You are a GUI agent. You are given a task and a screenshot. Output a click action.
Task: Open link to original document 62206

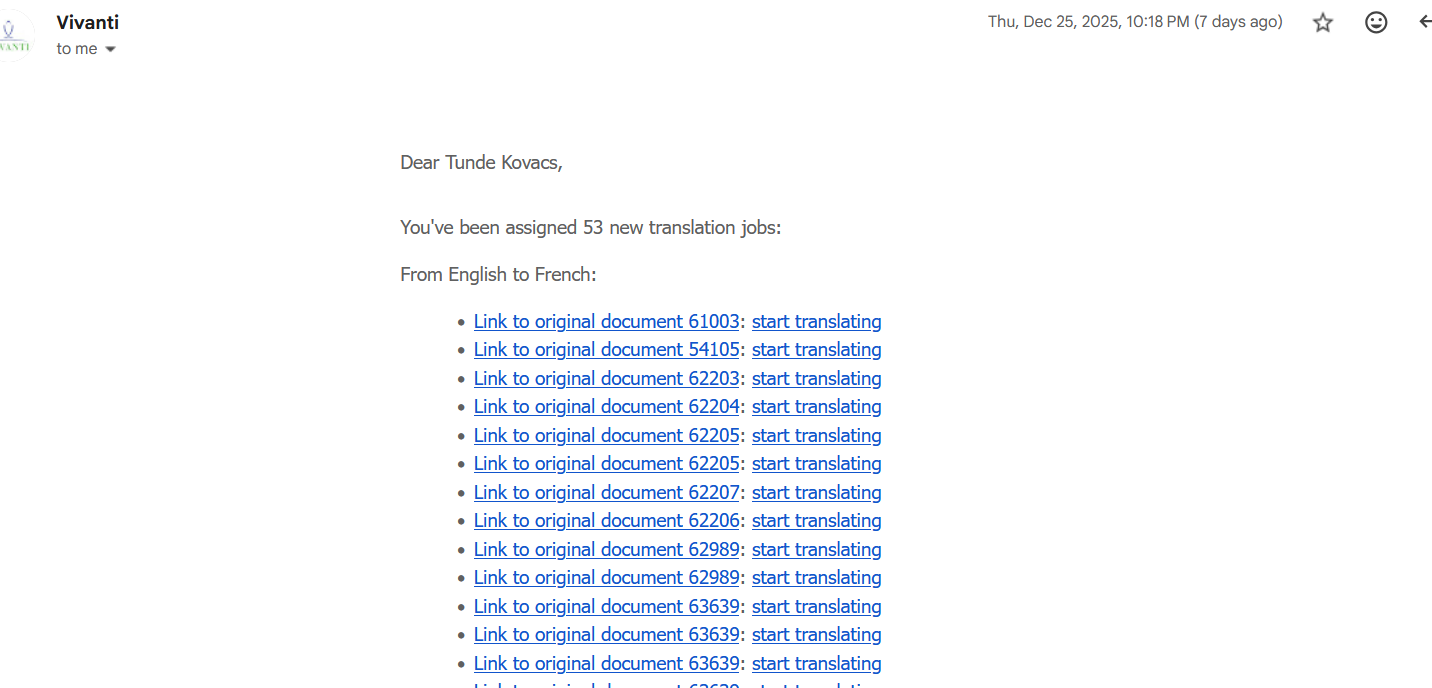coord(606,521)
